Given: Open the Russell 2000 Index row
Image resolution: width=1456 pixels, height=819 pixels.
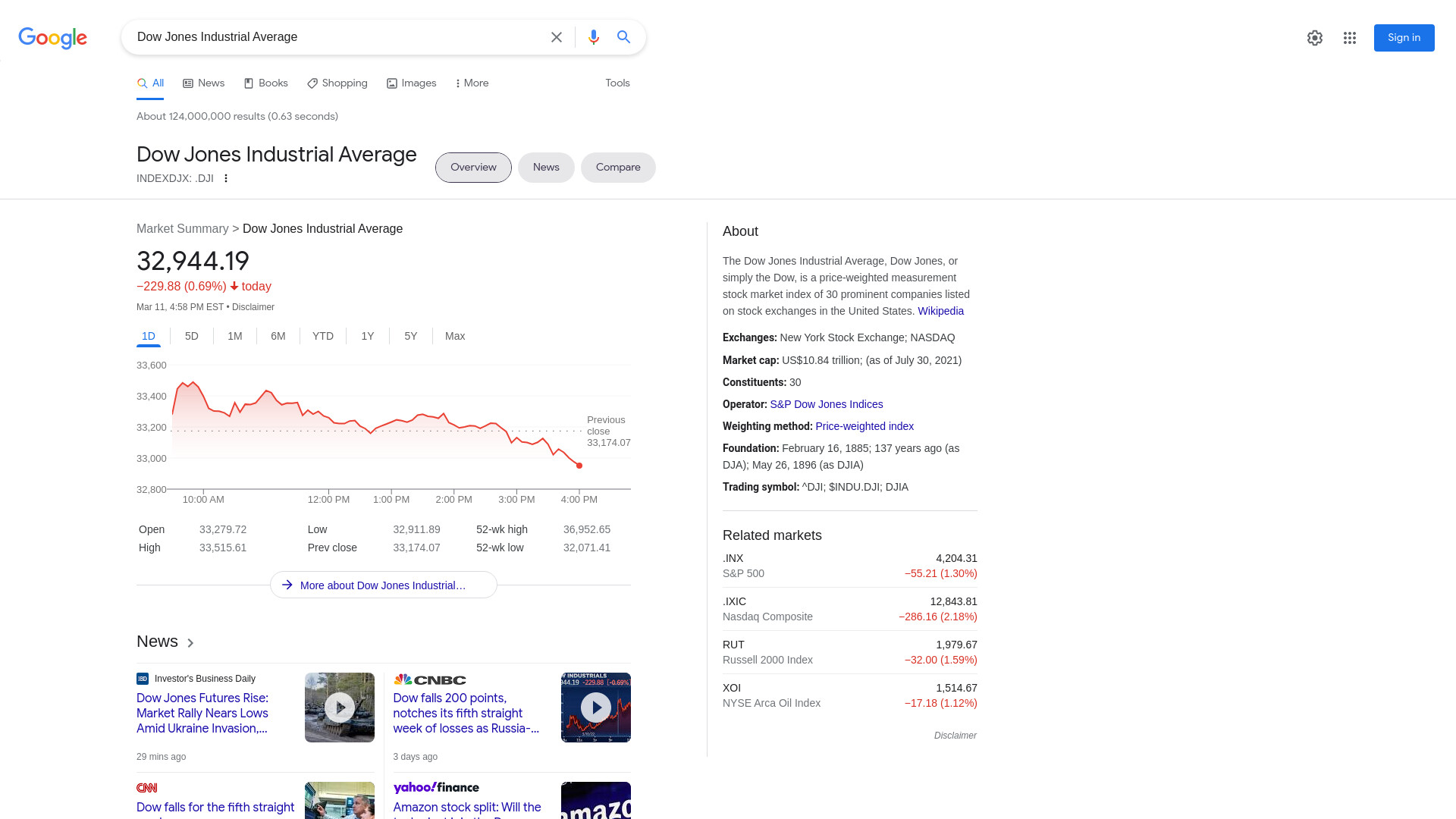Looking at the screenshot, I should click(850, 652).
